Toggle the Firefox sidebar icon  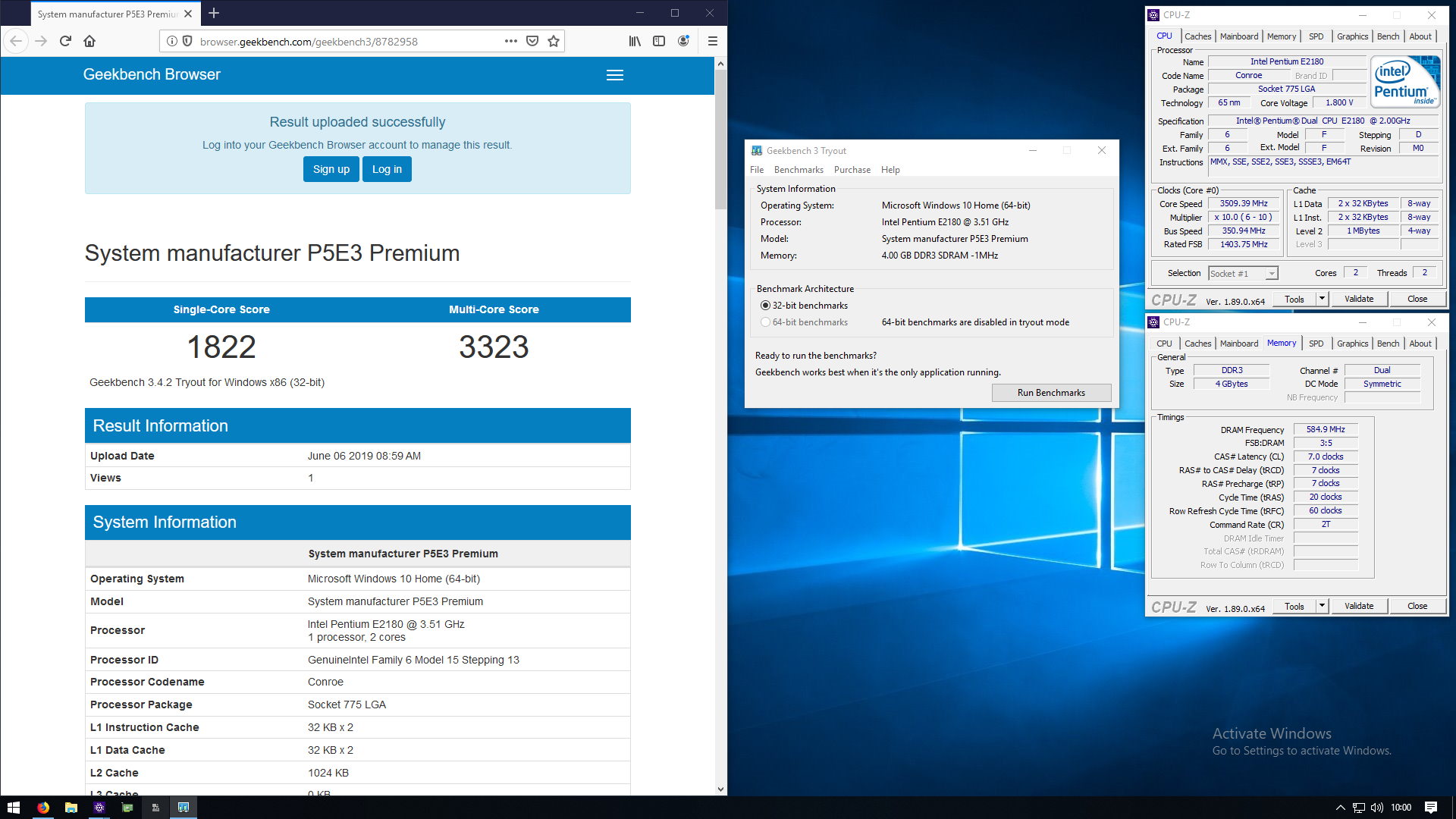[659, 41]
